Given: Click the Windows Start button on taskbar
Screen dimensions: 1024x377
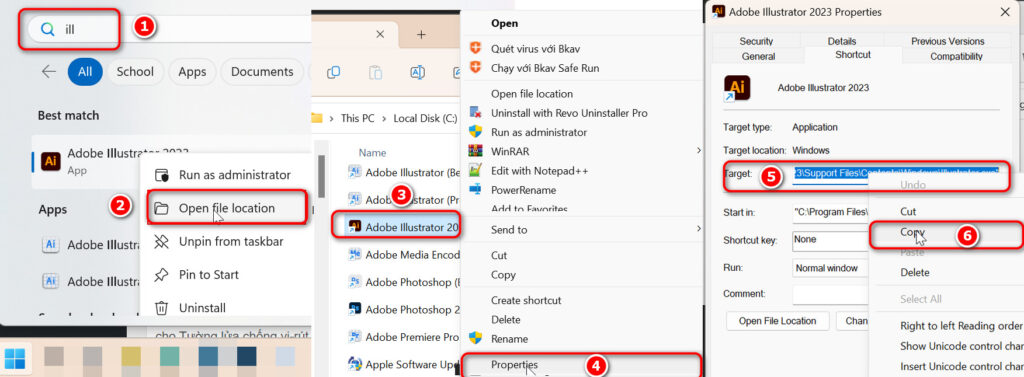Looking at the screenshot, I should (14, 358).
